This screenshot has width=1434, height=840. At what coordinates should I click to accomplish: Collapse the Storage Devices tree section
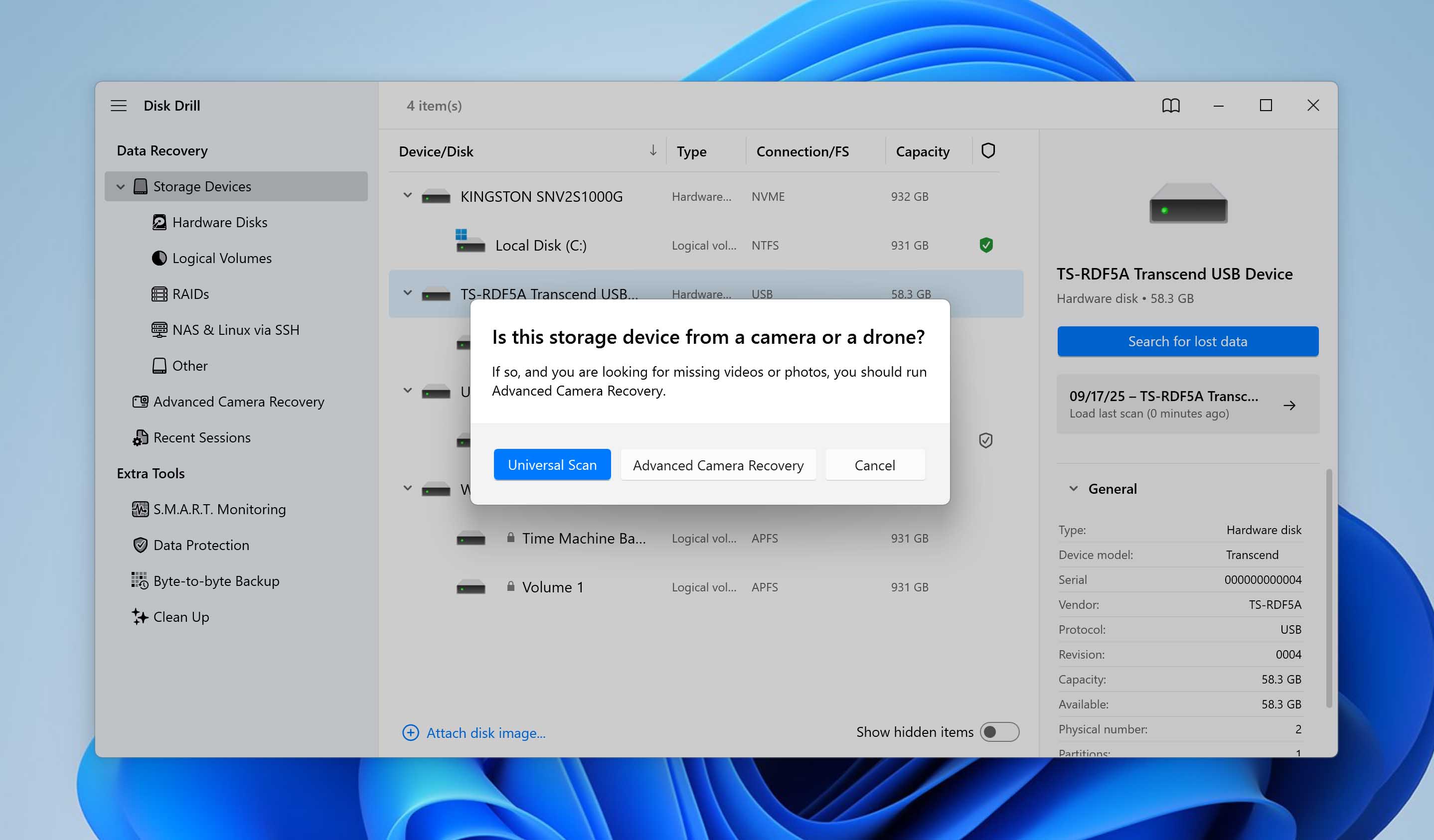click(x=120, y=186)
